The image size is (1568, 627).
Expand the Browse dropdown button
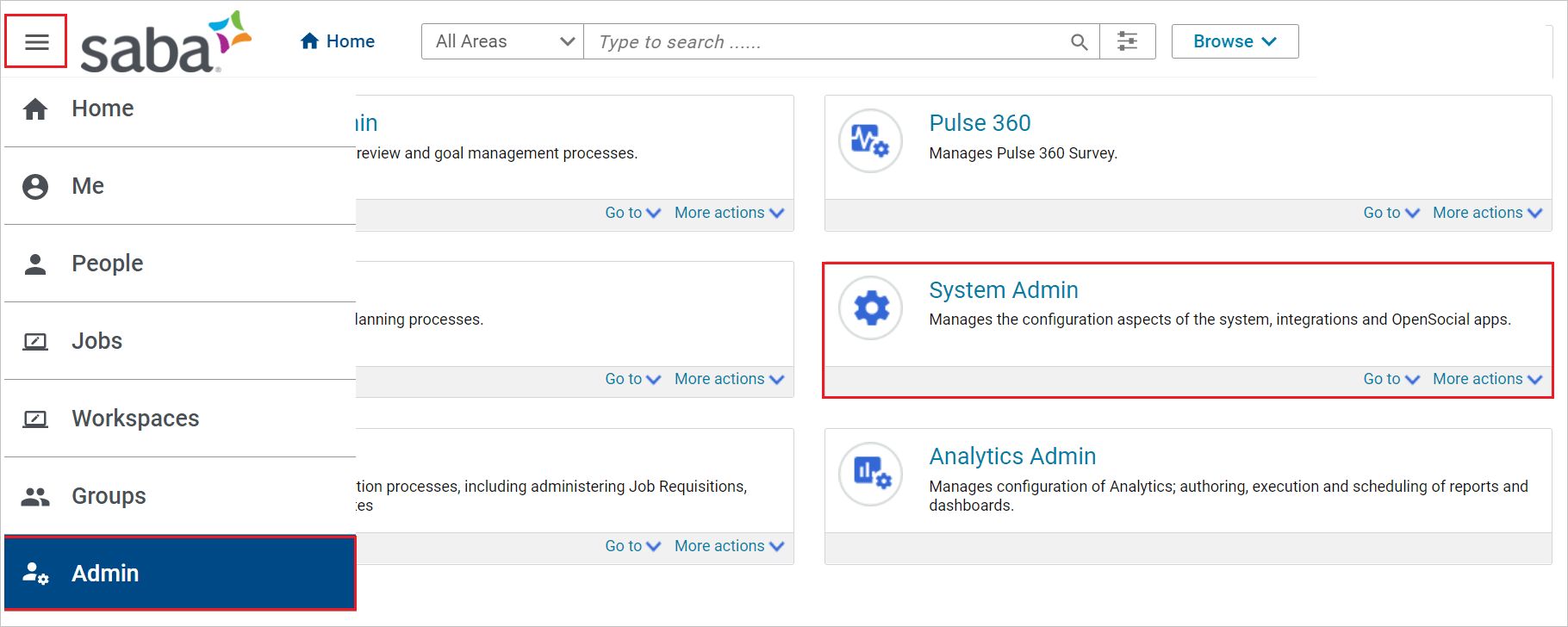point(1235,41)
